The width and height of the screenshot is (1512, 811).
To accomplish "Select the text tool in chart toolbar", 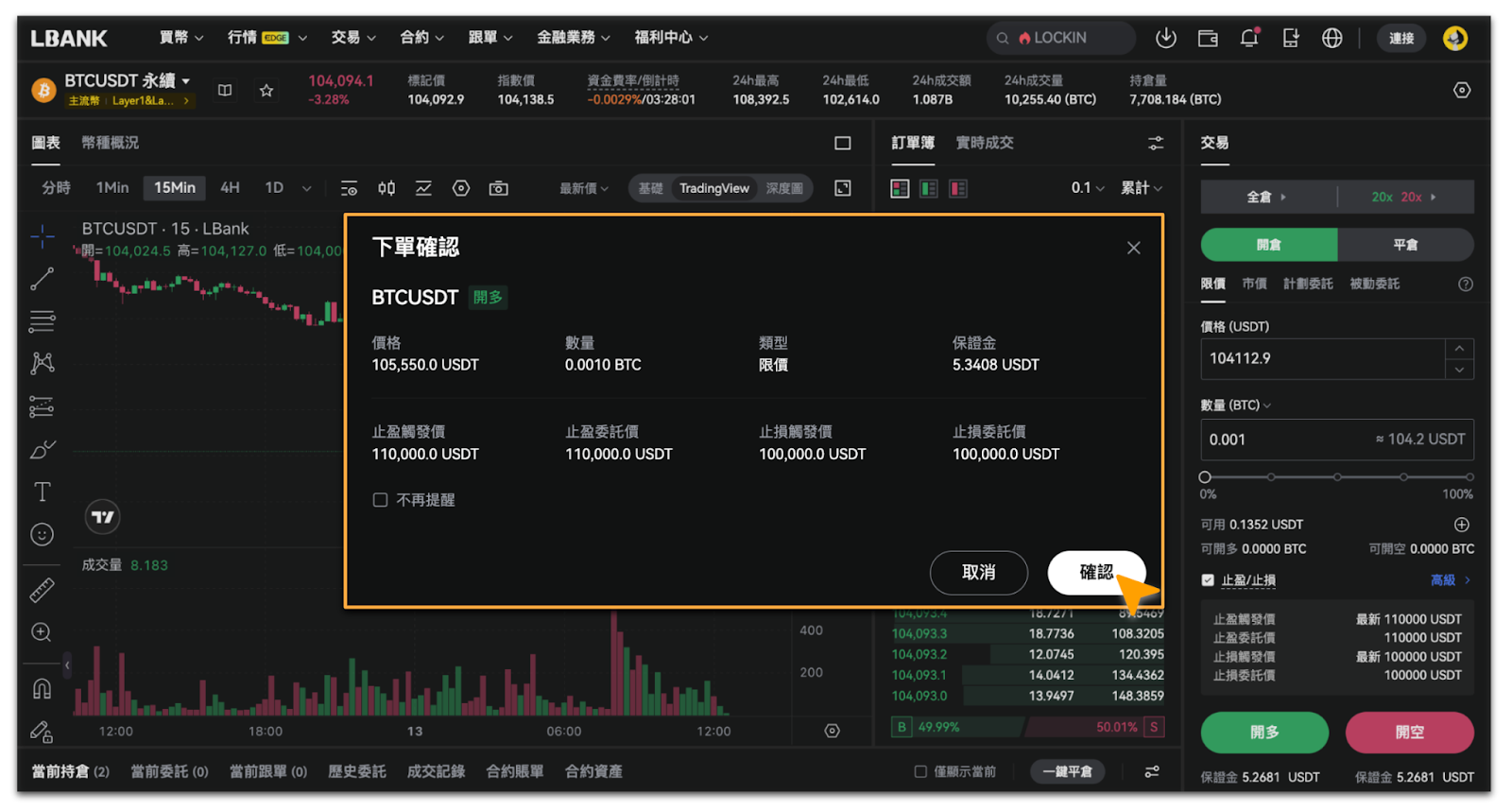I will click(43, 492).
